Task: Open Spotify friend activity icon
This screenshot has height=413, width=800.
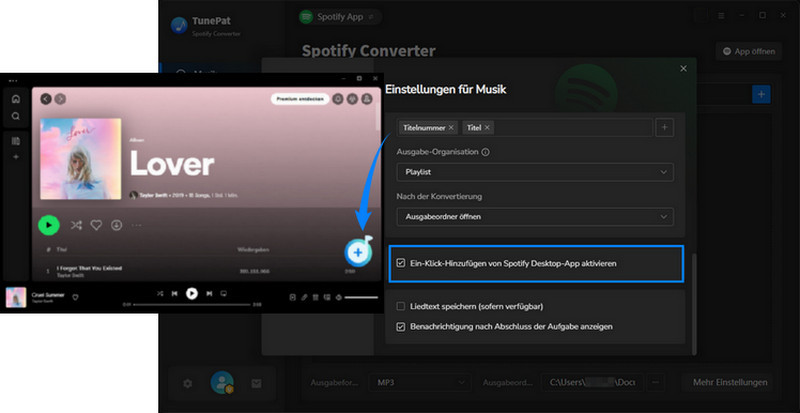Action: point(352,99)
